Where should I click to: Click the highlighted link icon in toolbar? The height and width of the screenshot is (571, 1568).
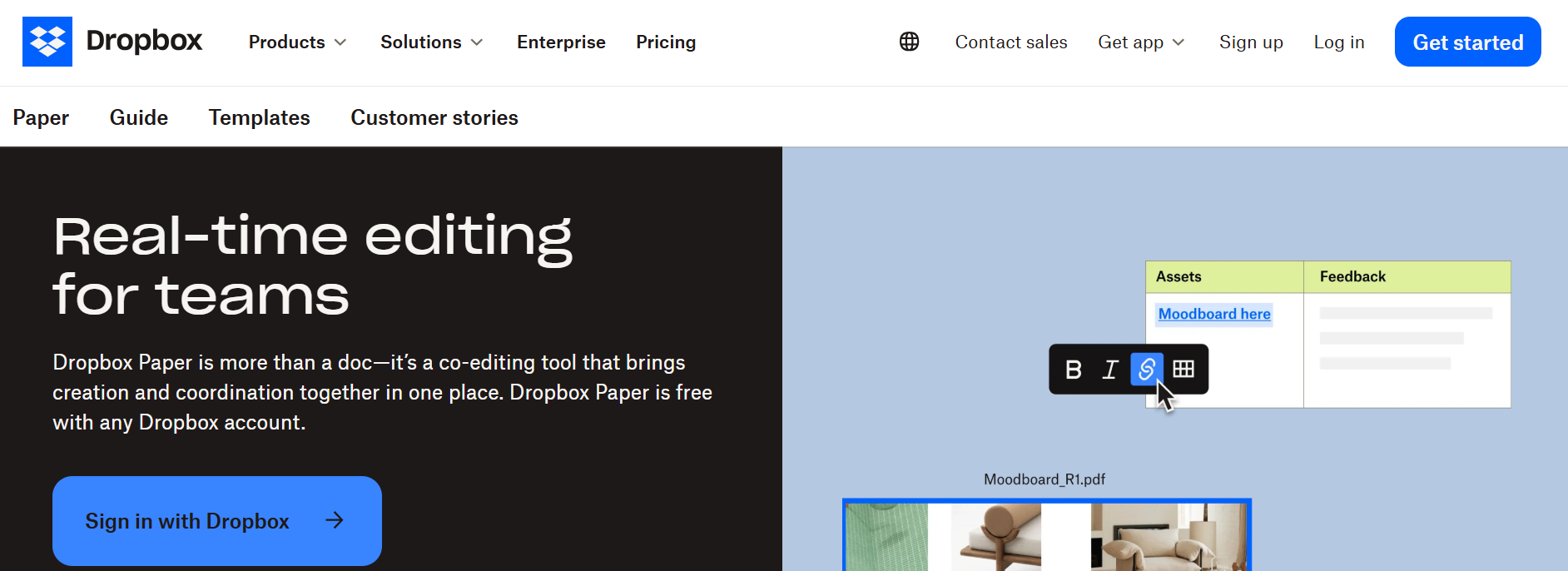[x=1146, y=369]
